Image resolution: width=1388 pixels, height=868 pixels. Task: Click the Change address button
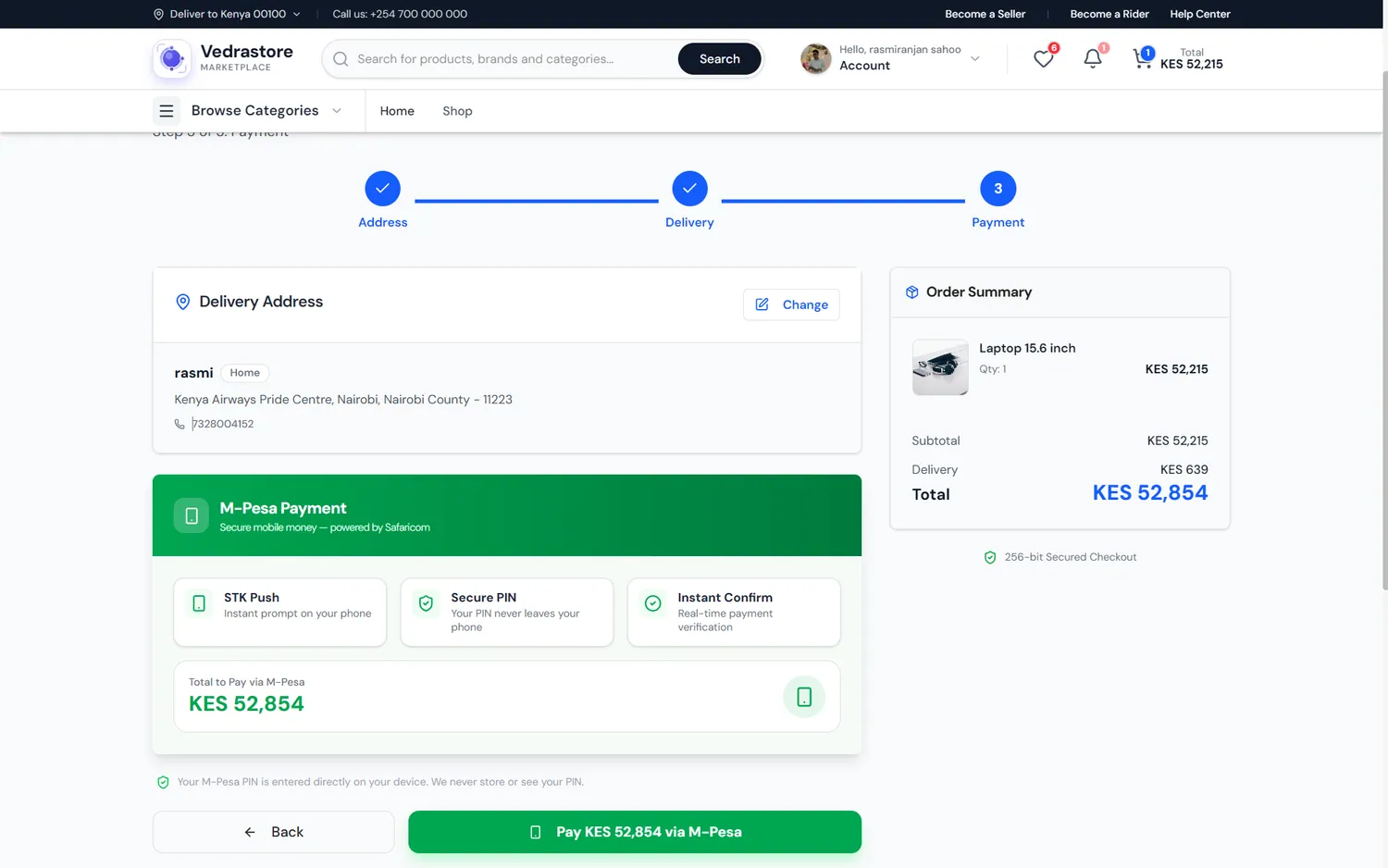click(791, 304)
